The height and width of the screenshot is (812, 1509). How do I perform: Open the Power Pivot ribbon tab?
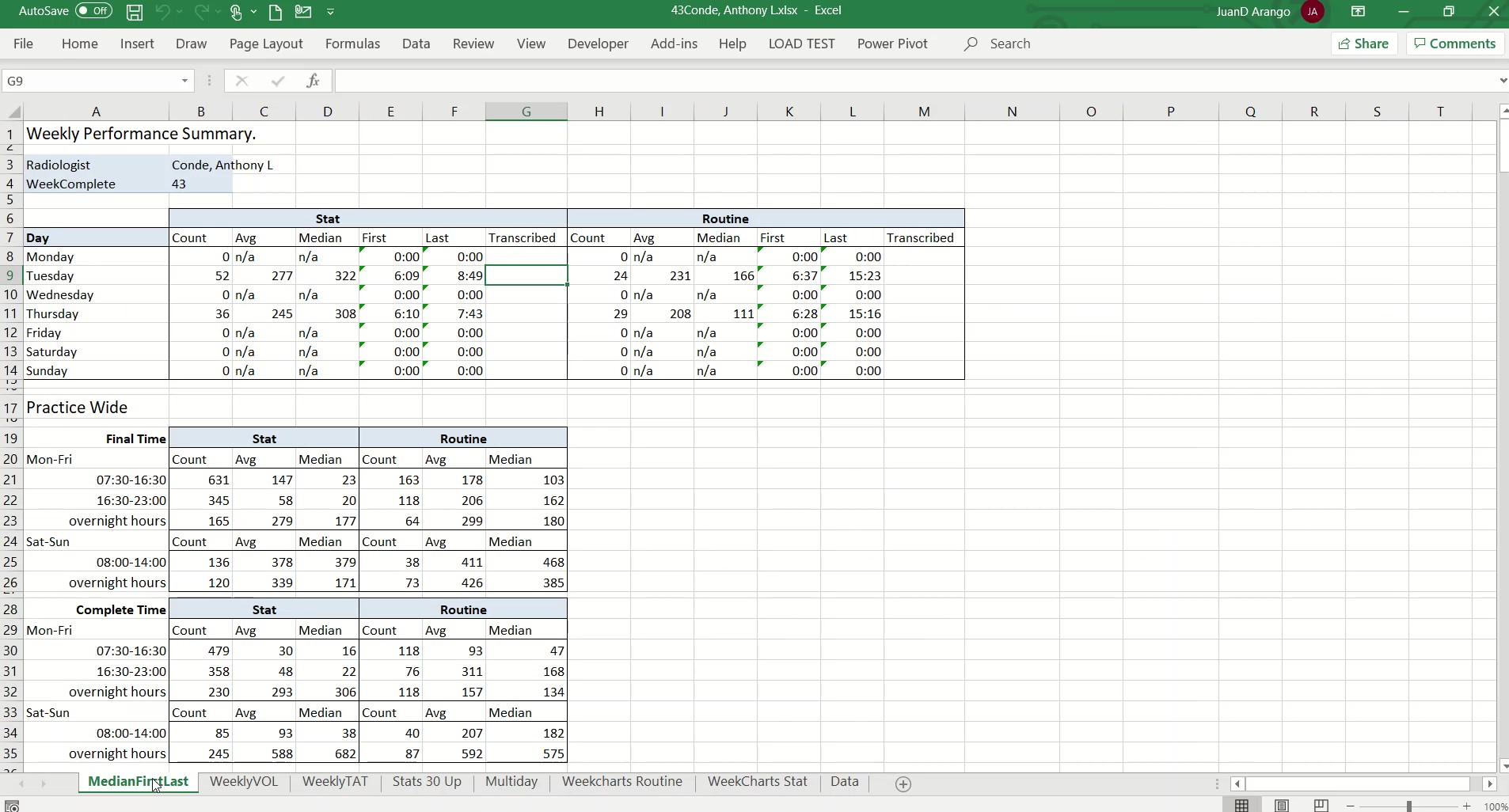892,44
